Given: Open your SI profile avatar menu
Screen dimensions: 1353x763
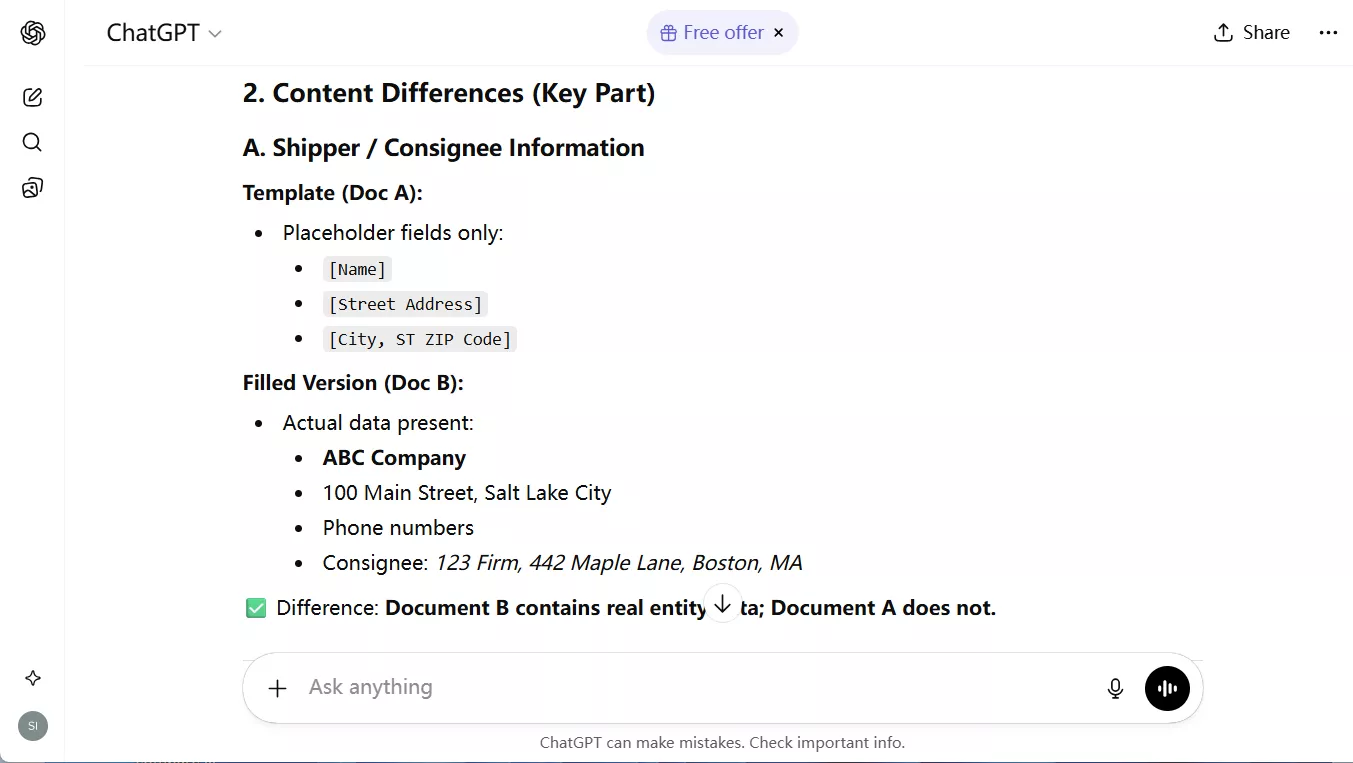Looking at the screenshot, I should [31, 726].
